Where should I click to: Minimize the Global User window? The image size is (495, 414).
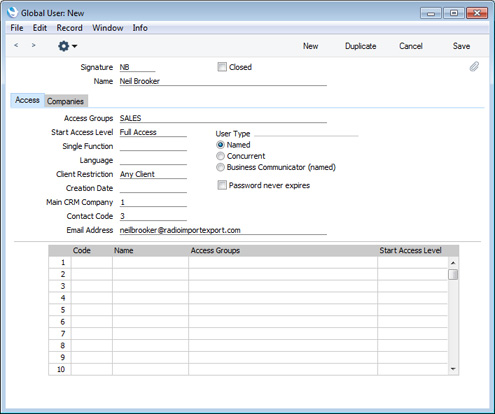coord(431,13)
